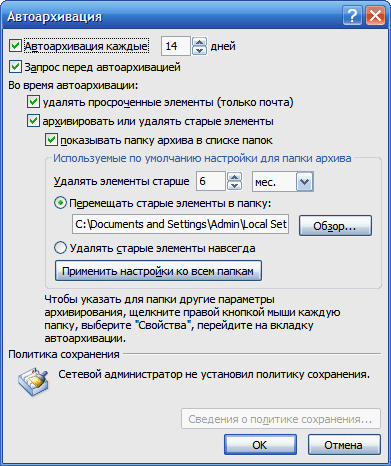Increase 'Удалять элементы старше' value with up arrow
The image size is (391, 466).
point(234,177)
